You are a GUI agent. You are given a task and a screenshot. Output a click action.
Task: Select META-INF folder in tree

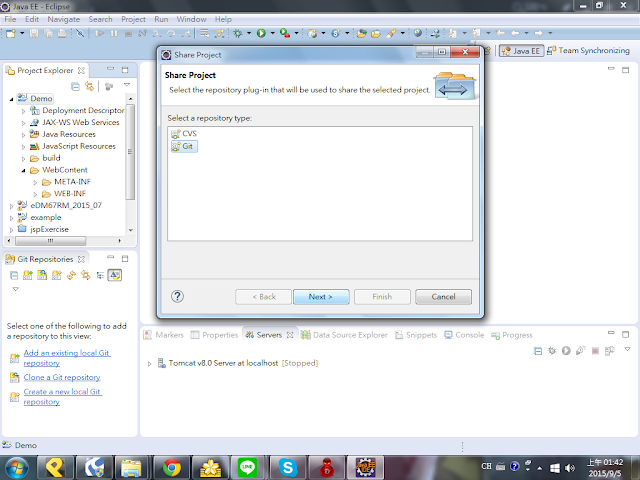pos(66,182)
